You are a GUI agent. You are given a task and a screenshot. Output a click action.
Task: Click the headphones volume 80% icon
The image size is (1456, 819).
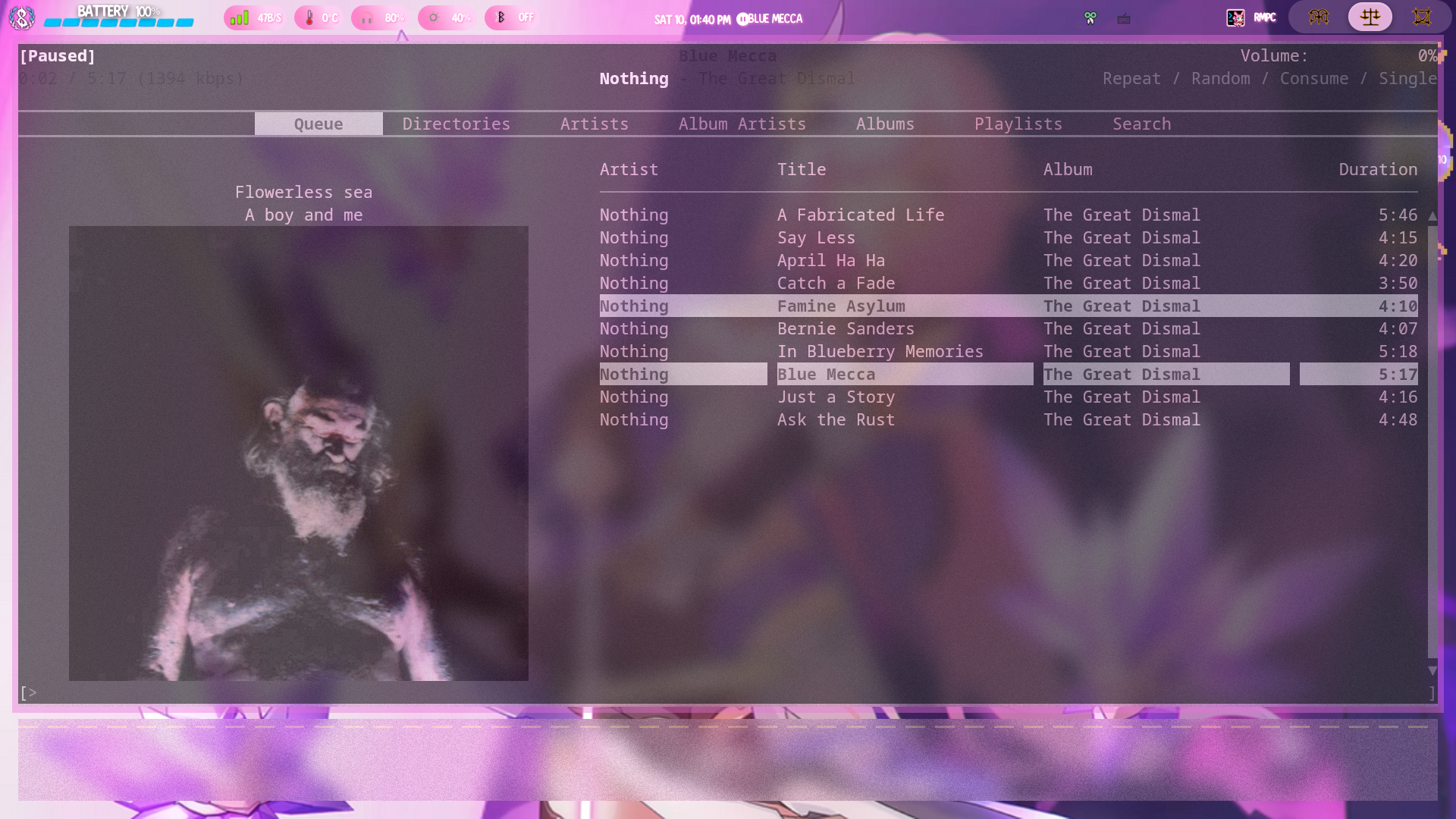pos(367,17)
